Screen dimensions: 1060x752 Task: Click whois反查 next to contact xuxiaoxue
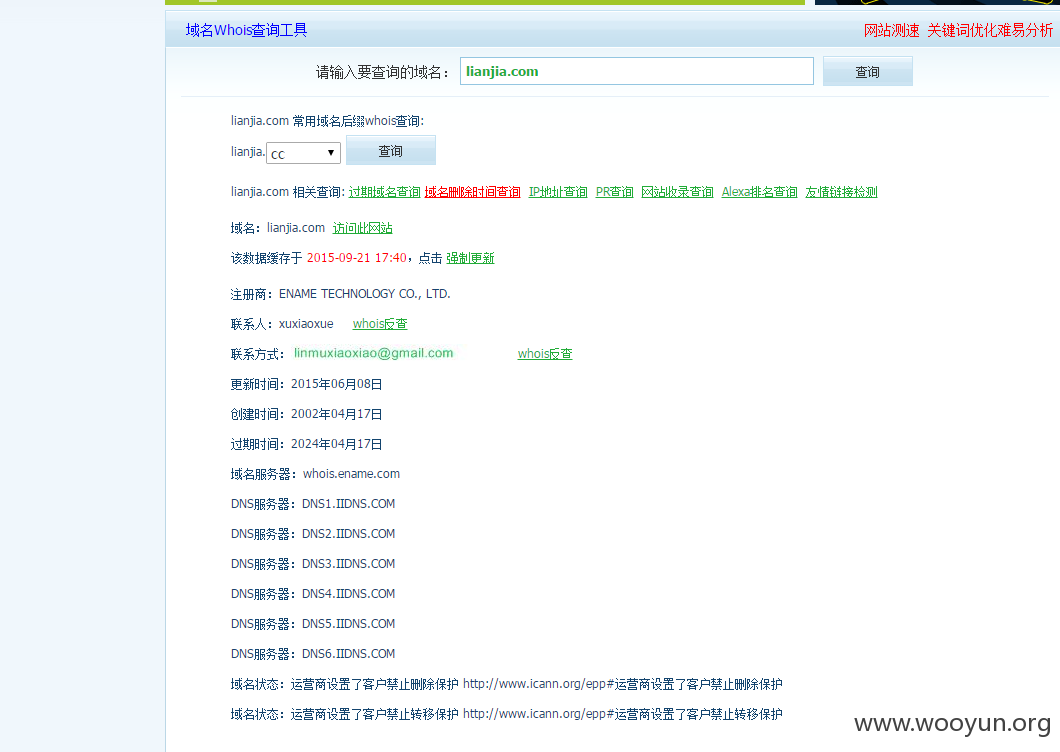[380, 324]
